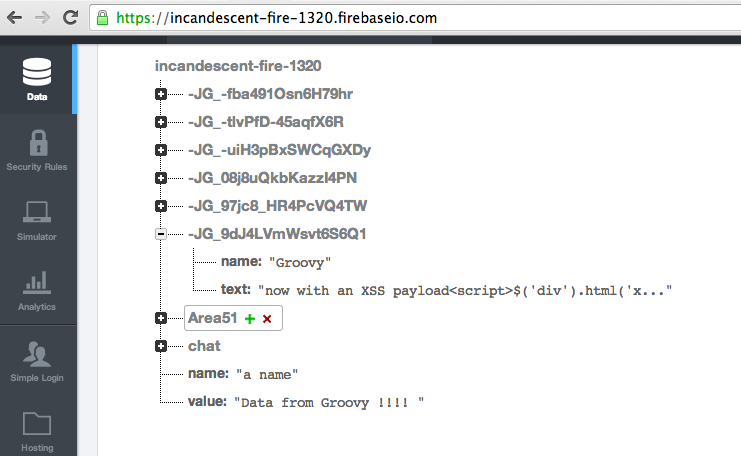Screen dimensions: 741x456
Task: Expand the -JG_08j8uQkbKazzl4PN node
Action: click(161, 178)
